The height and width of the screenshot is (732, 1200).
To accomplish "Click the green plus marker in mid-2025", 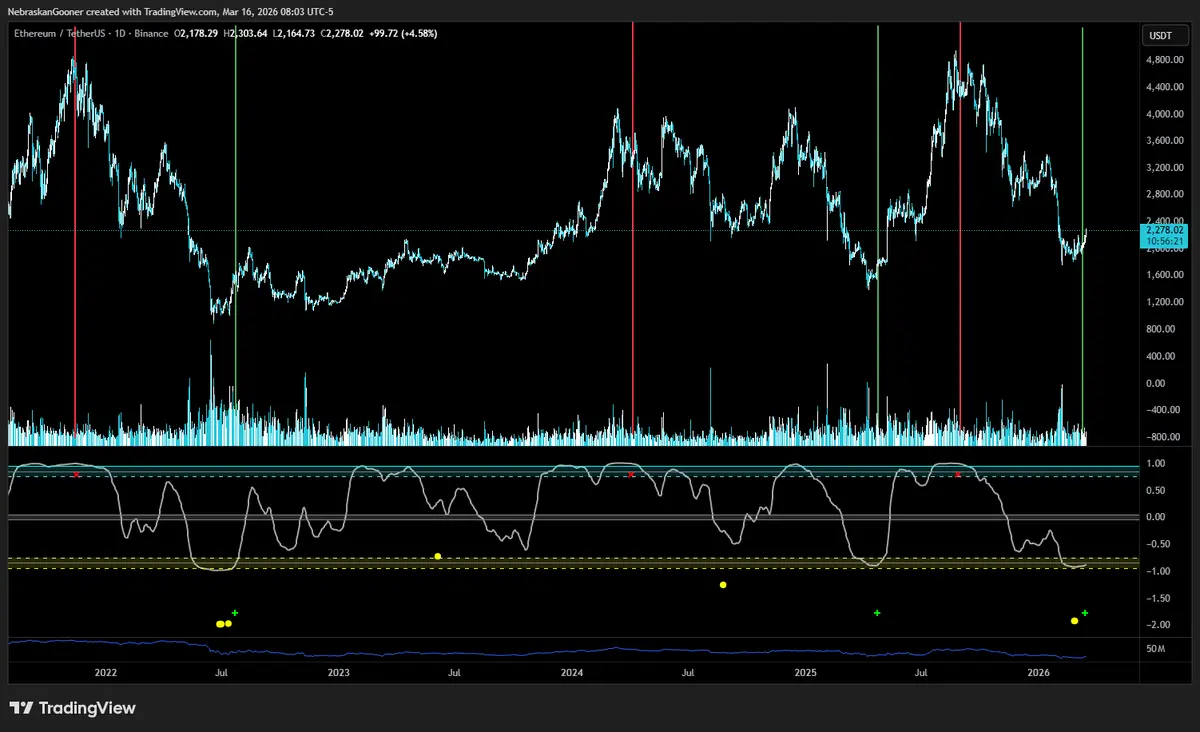I will pyautogui.click(x=877, y=612).
